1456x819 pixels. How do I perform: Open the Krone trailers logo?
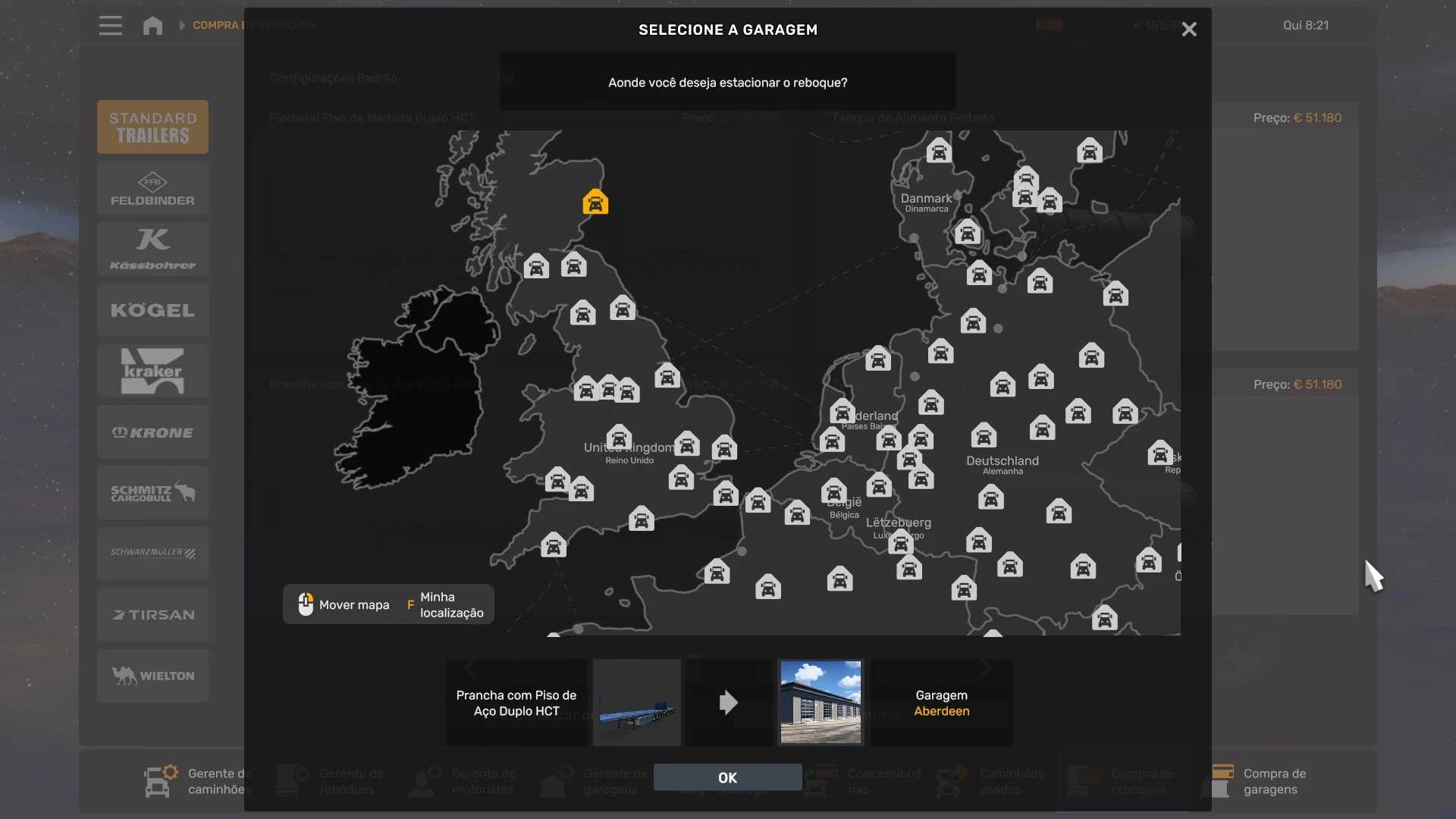(x=152, y=432)
